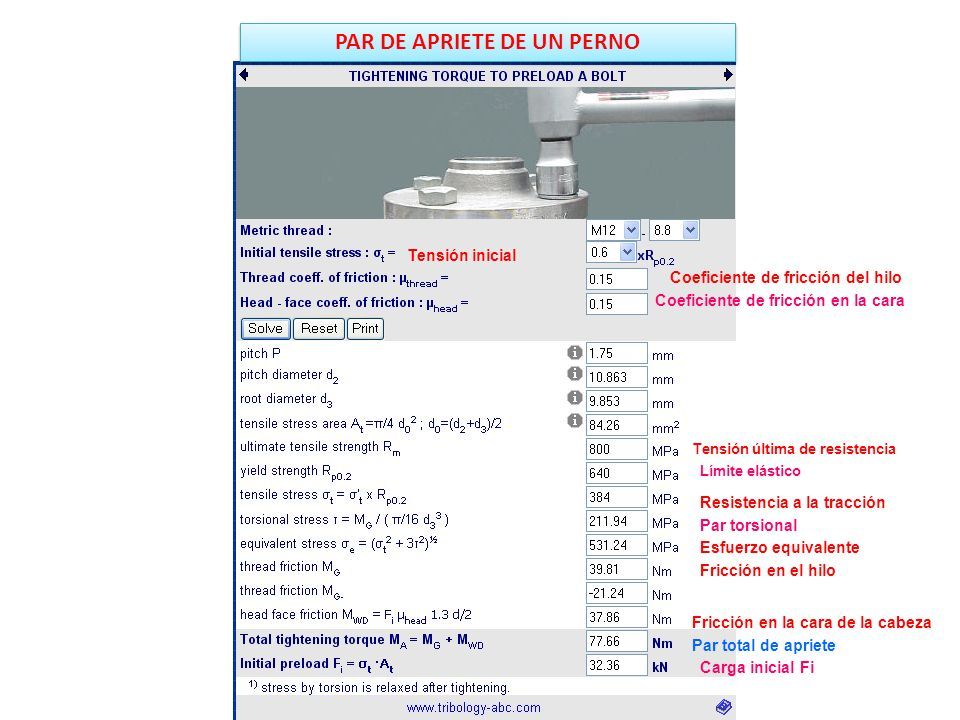Click the 'Límite elástico' text

tap(750, 471)
